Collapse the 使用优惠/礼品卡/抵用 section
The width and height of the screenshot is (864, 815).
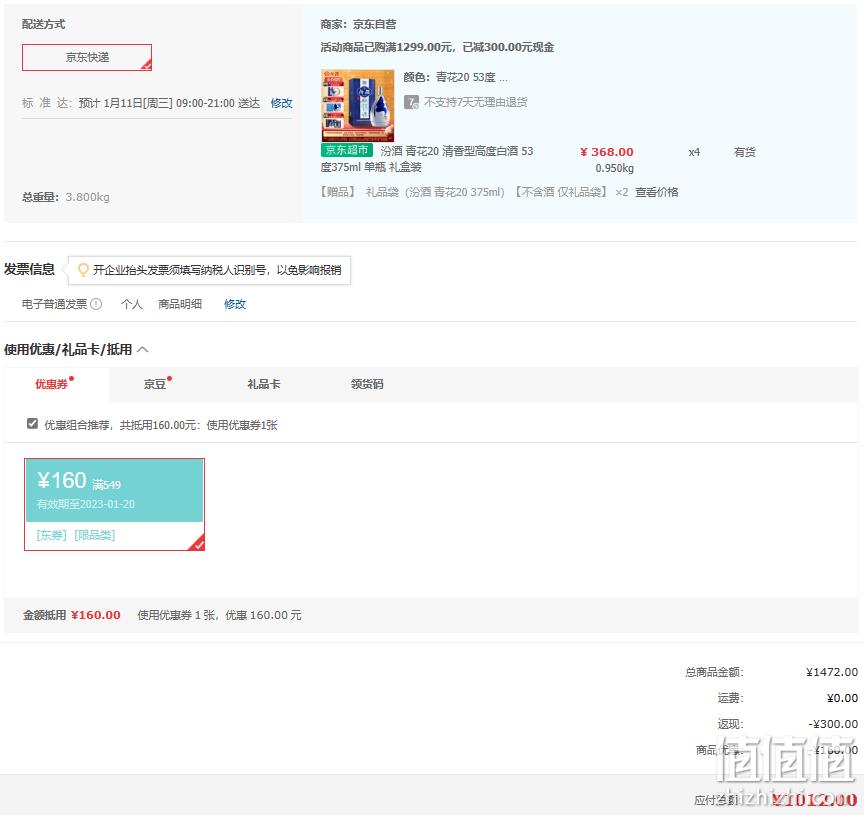pos(143,349)
